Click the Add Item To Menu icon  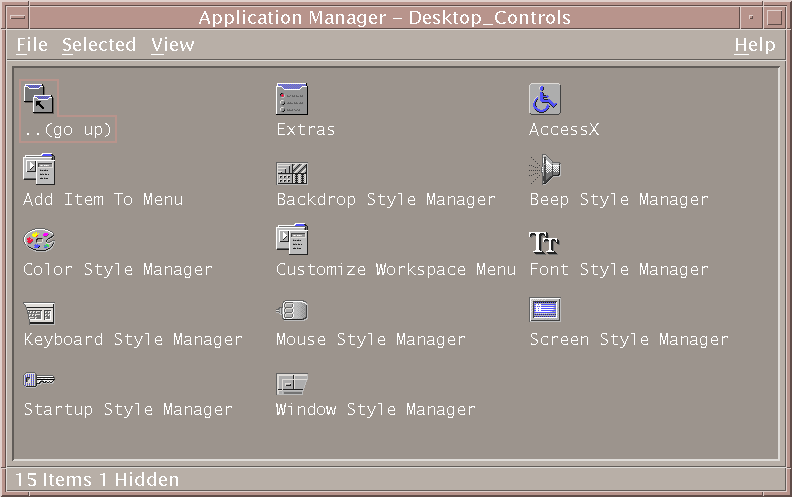tap(40, 169)
